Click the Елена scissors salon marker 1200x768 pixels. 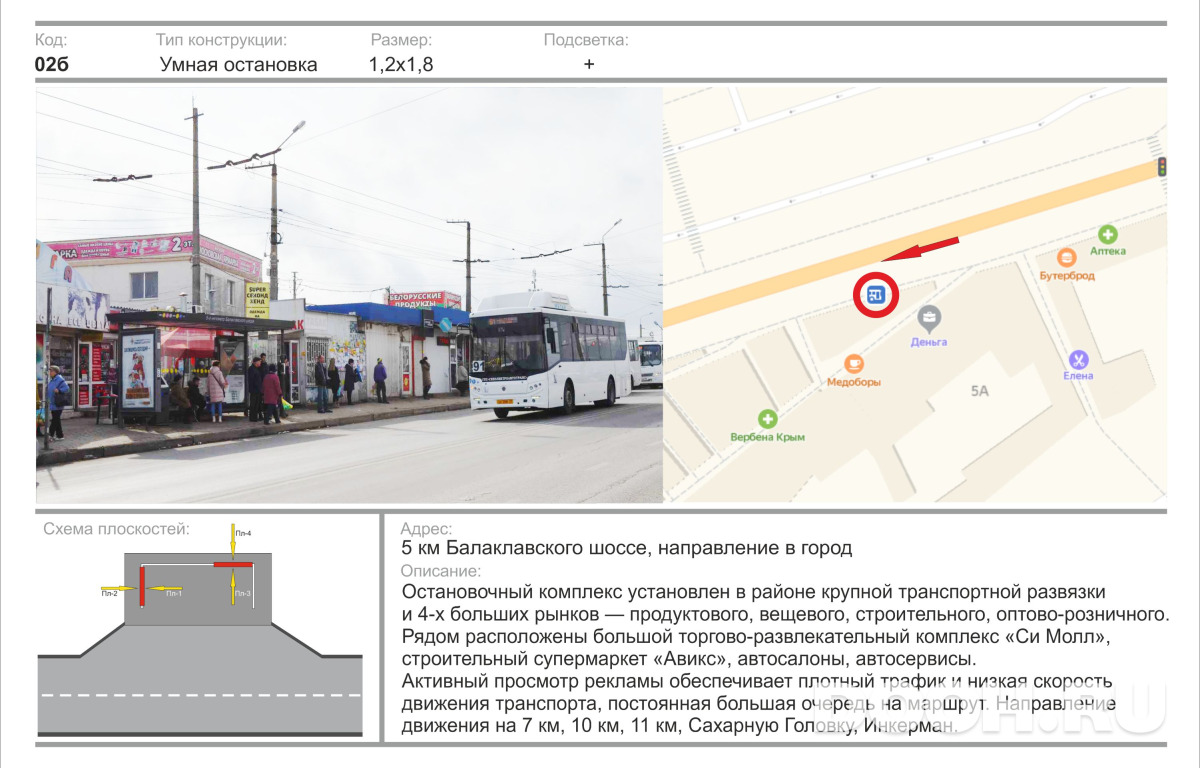[1078, 358]
